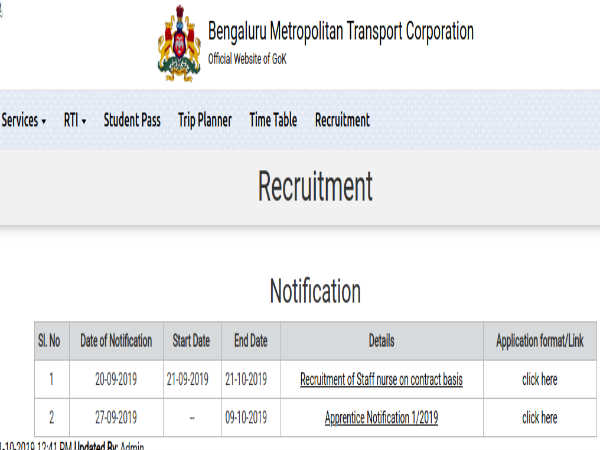Click 'click here' for the Staff nurse row
Viewport: 600px width, 450px height.
click(x=540, y=380)
